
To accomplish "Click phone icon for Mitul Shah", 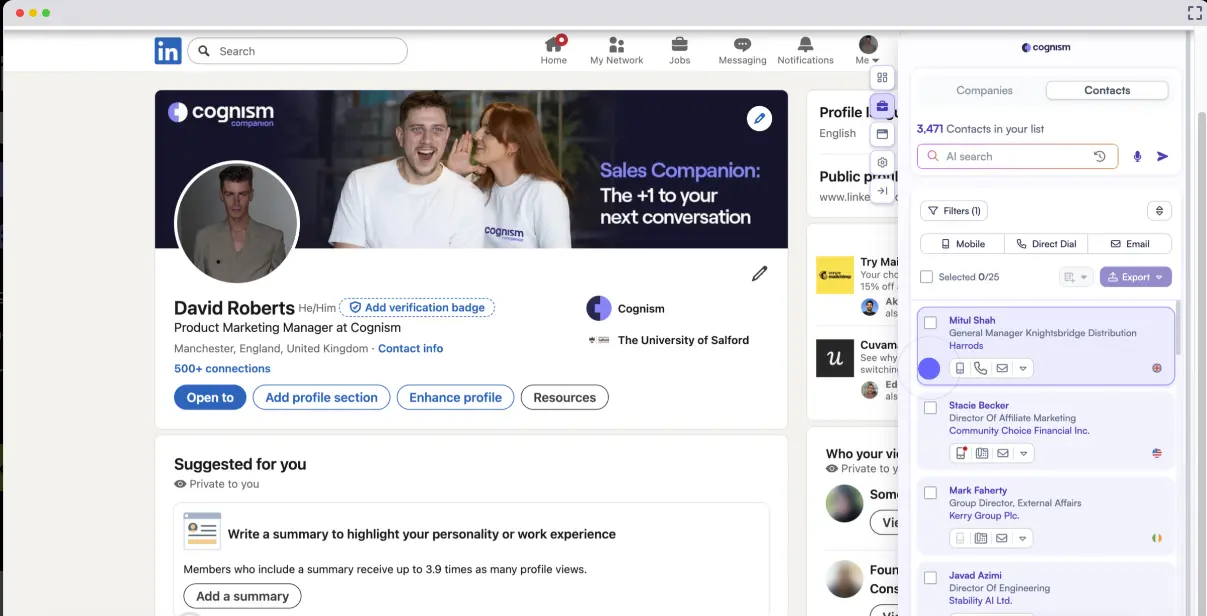I will tap(980, 369).
